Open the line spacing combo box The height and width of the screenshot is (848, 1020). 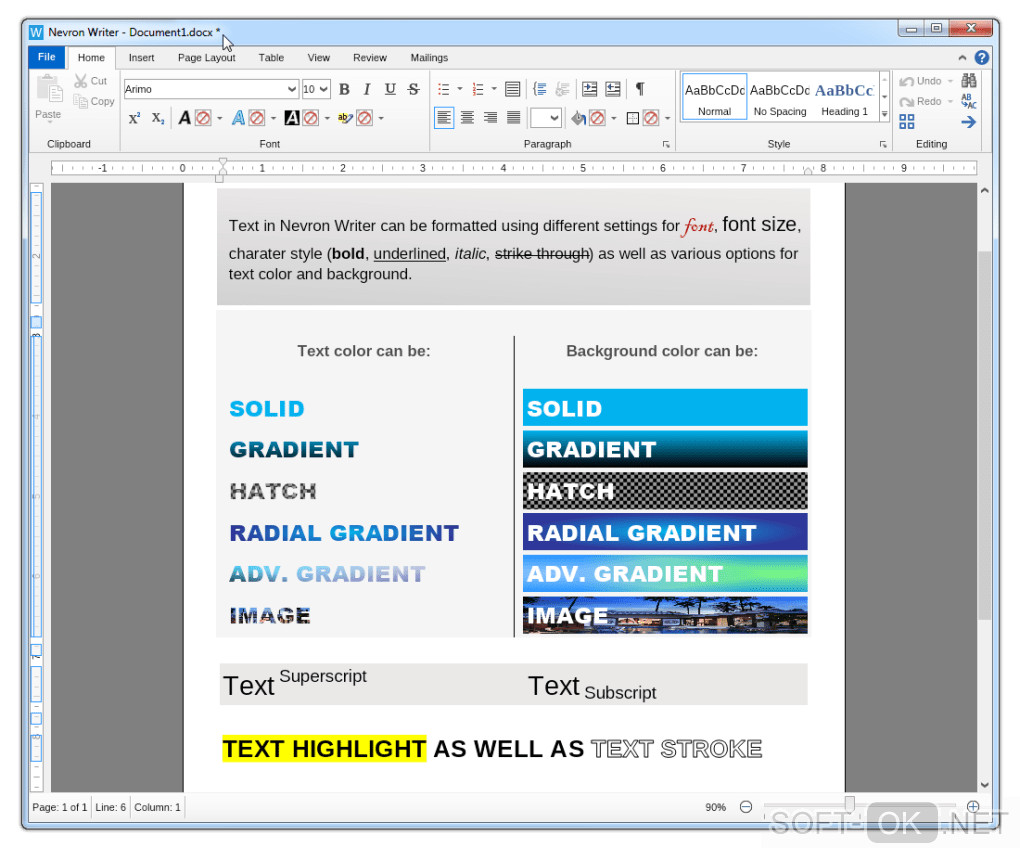(x=545, y=118)
